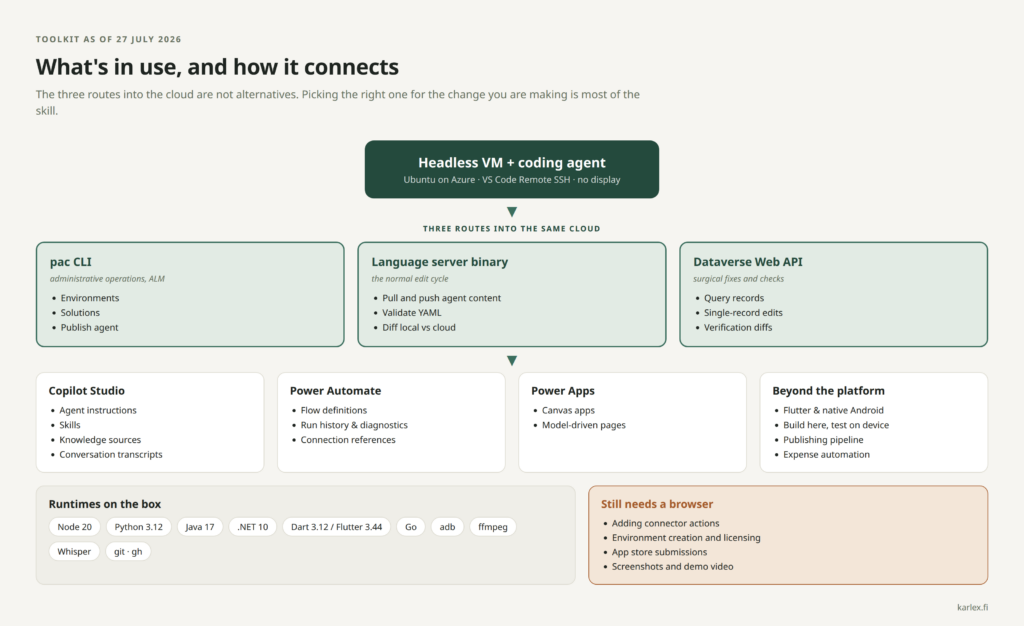The height and width of the screenshot is (626, 1024).
Task: Click 'Screenshots and demo video' bullet
Action: (x=672, y=567)
